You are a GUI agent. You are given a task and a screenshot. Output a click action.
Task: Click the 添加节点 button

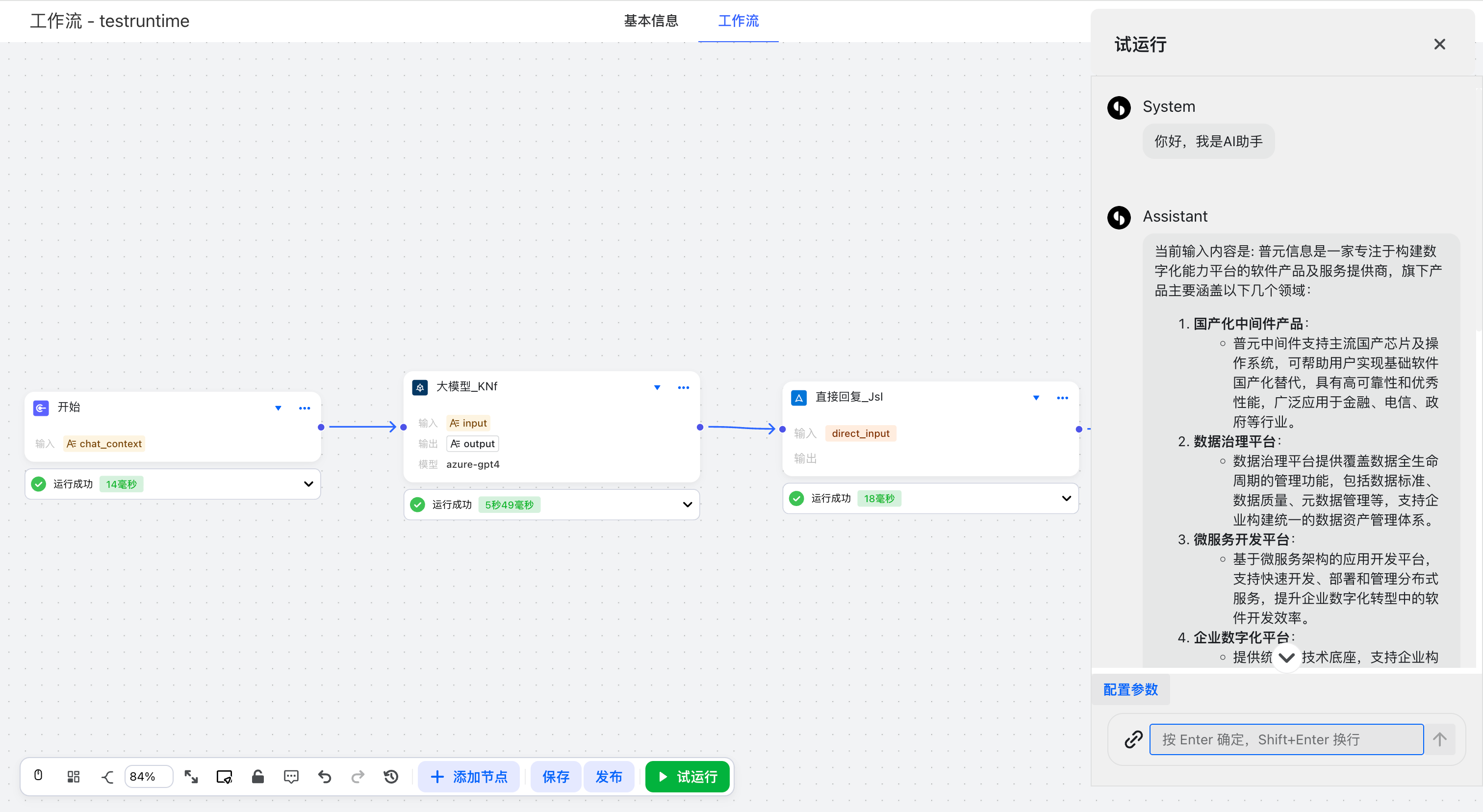(x=469, y=776)
